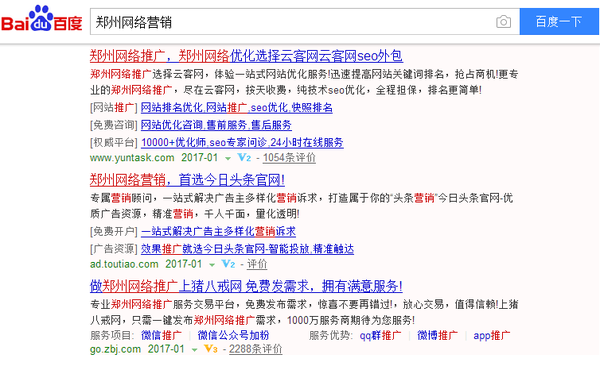Click [免费开户] label text
Screen dimensions: 600x370
pos(114,231)
